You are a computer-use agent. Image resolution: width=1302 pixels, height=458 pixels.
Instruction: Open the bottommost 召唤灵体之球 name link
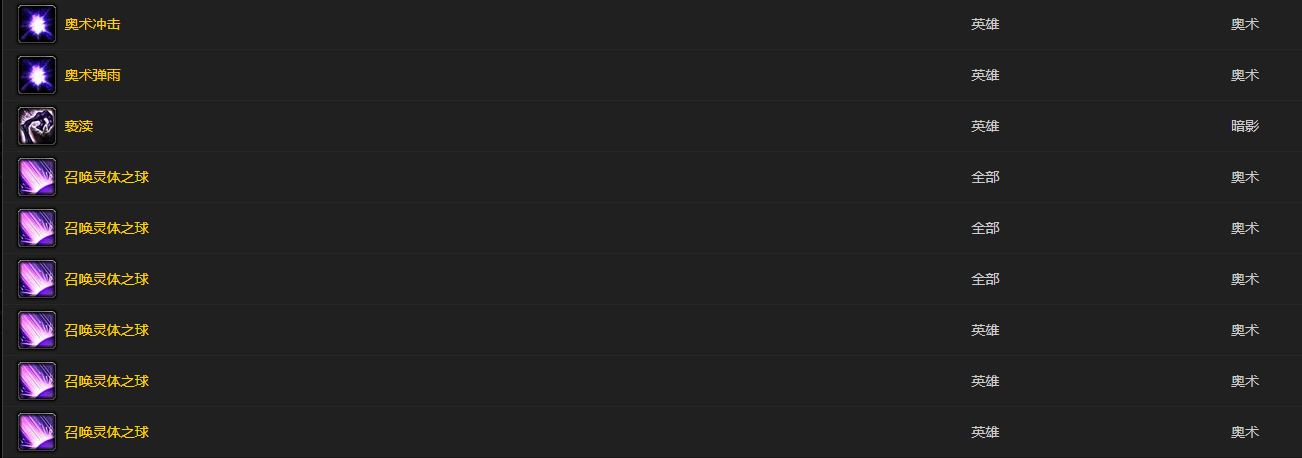107,432
